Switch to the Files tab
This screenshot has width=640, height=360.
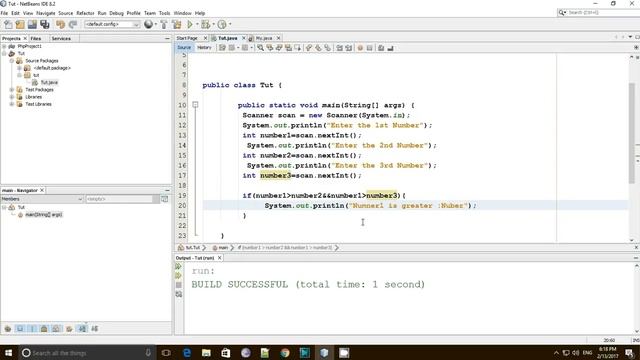[36, 38]
